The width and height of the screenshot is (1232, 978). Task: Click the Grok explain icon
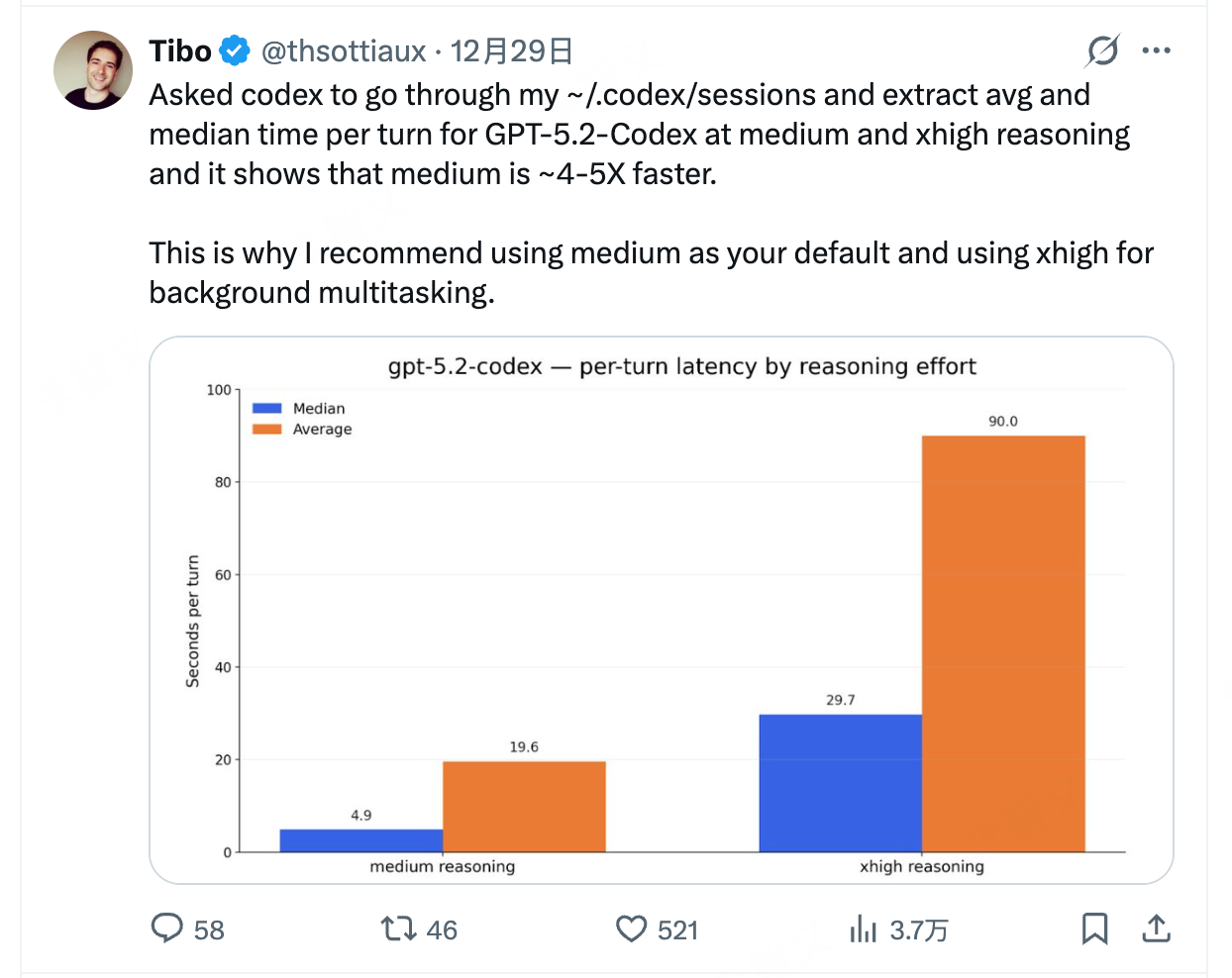[x=1102, y=50]
